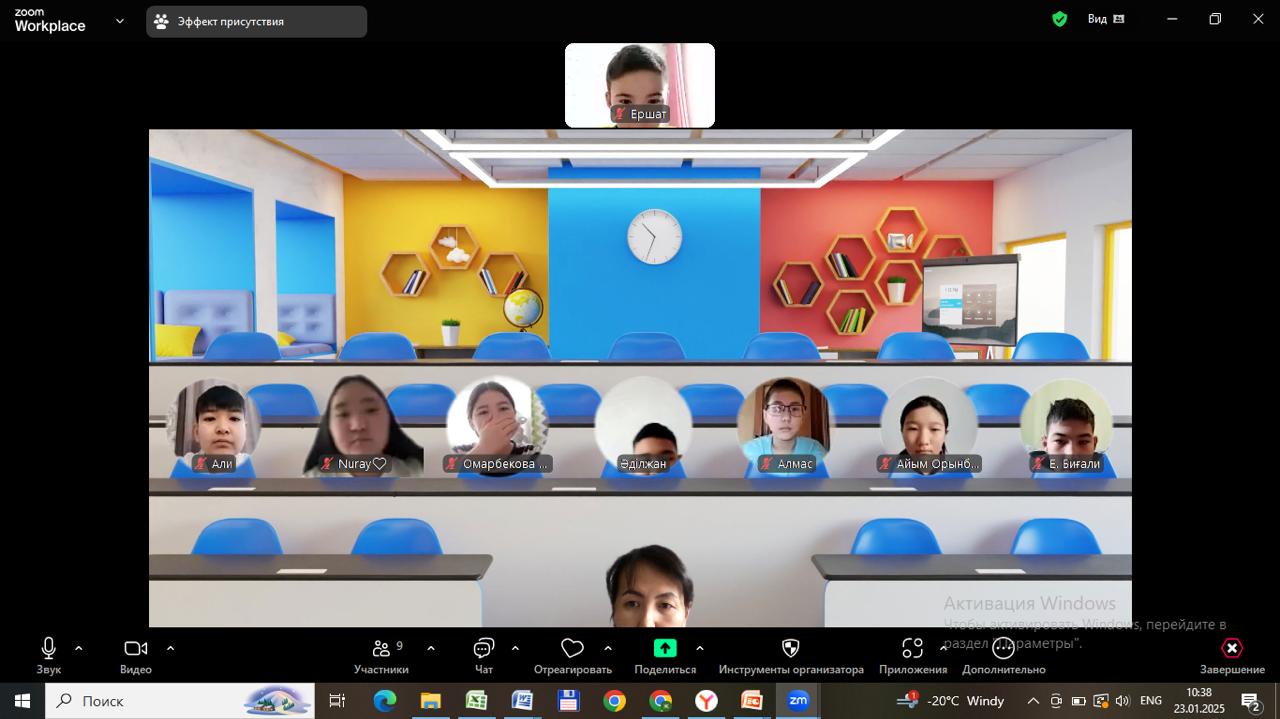Click the Отреагировать heart reactions icon

point(572,649)
